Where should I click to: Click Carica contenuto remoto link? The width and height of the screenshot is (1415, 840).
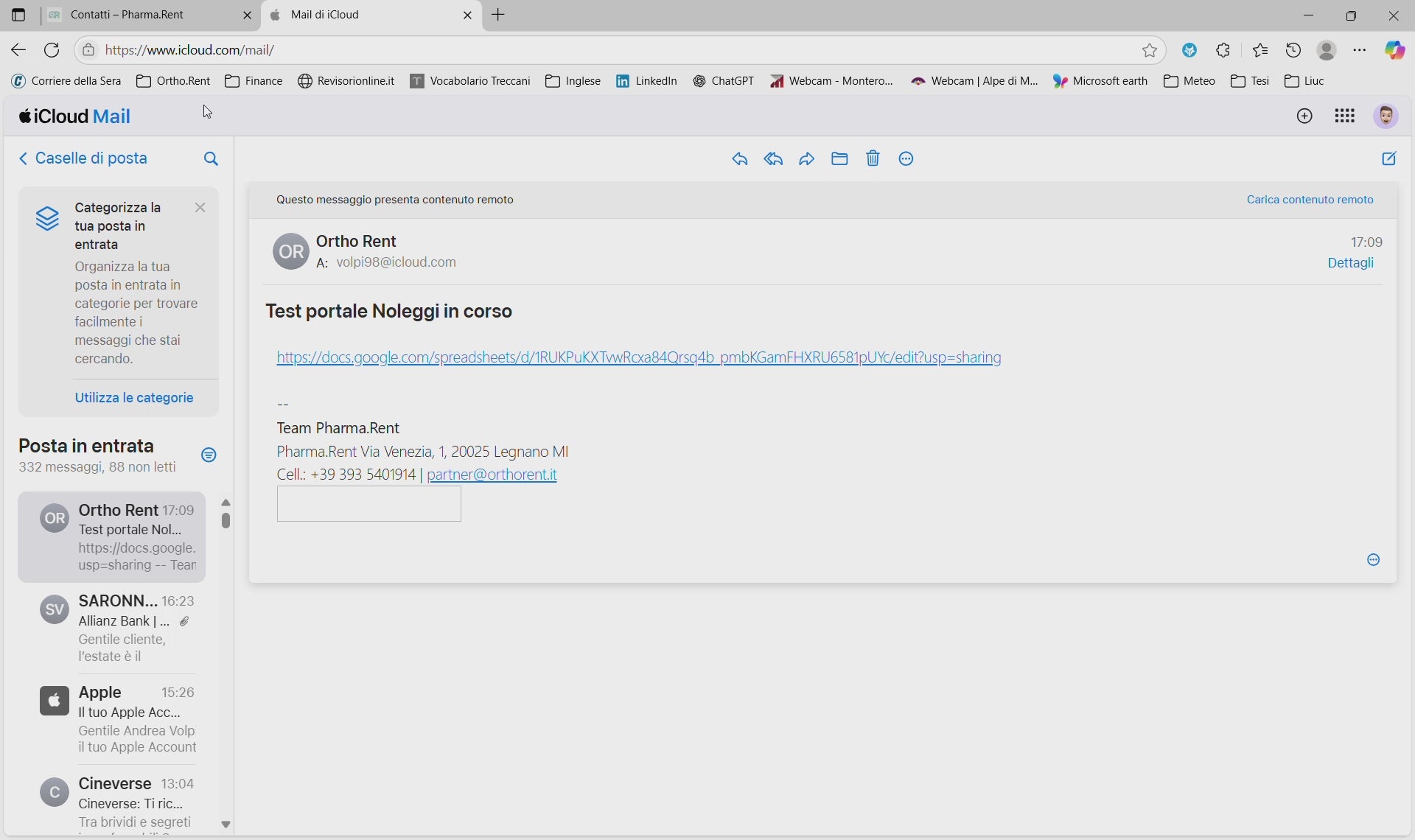point(1310,200)
